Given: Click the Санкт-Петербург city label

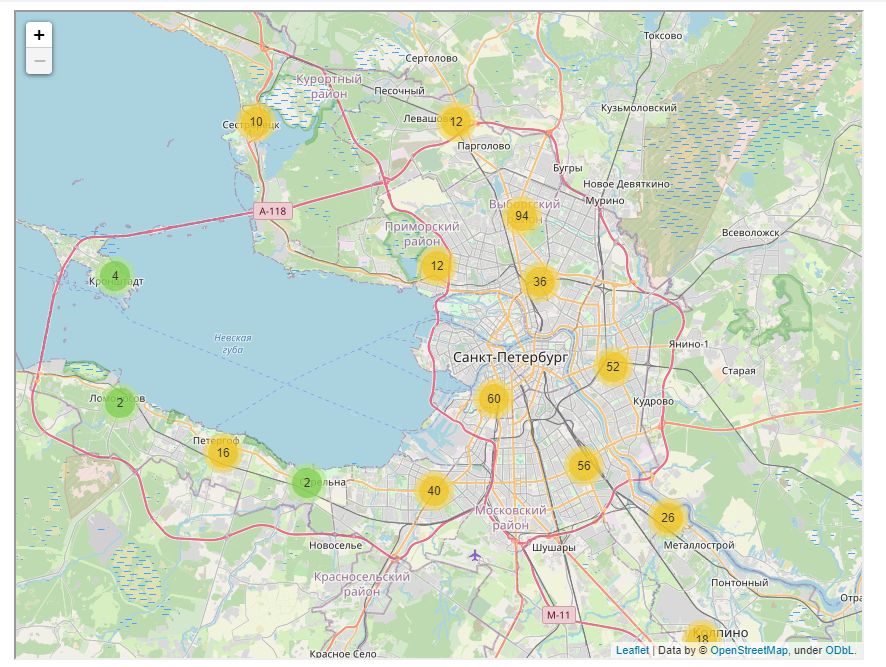Looking at the screenshot, I should [x=511, y=357].
